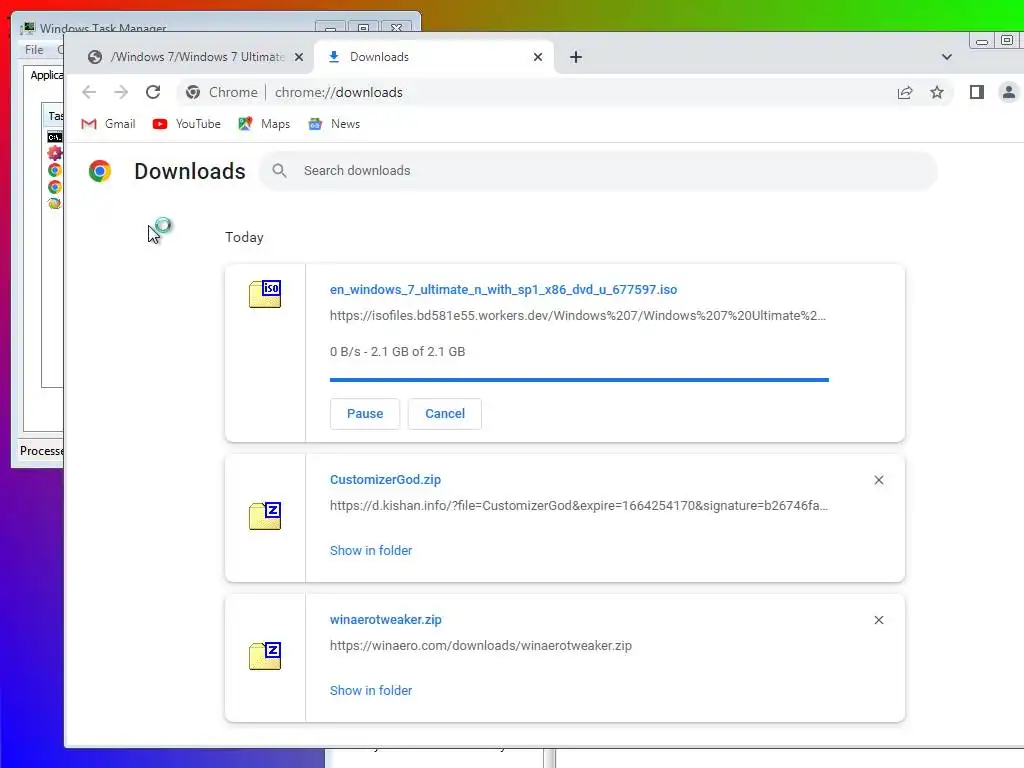Go back using Chrome's back arrow

tap(89, 92)
